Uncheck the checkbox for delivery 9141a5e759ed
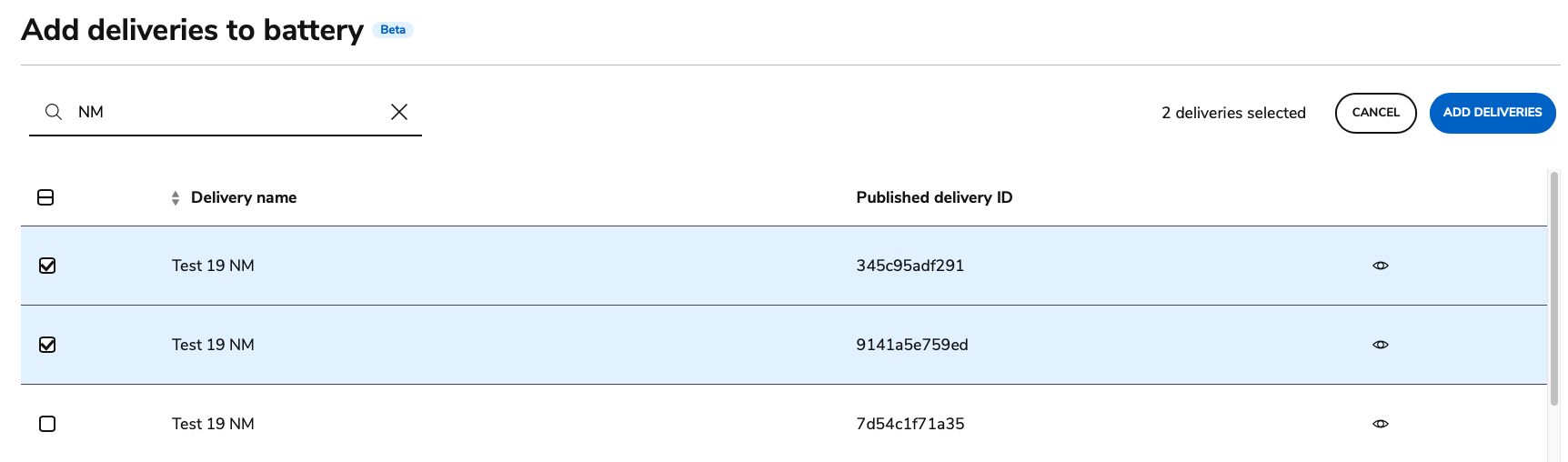This screenshot has height=462, width=1568. click(47, 345)
